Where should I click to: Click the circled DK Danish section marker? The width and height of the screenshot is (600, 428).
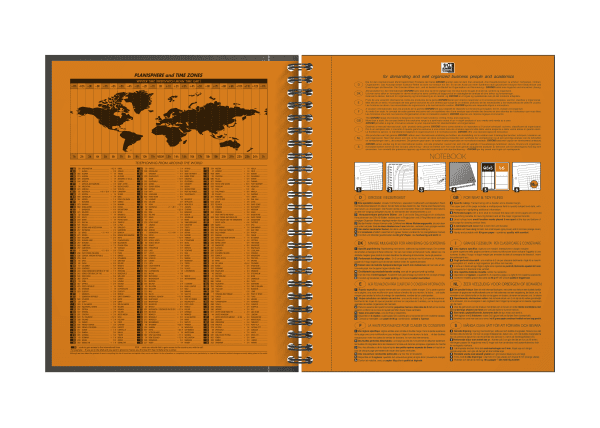pyautogui.click(x=358, y=241)
